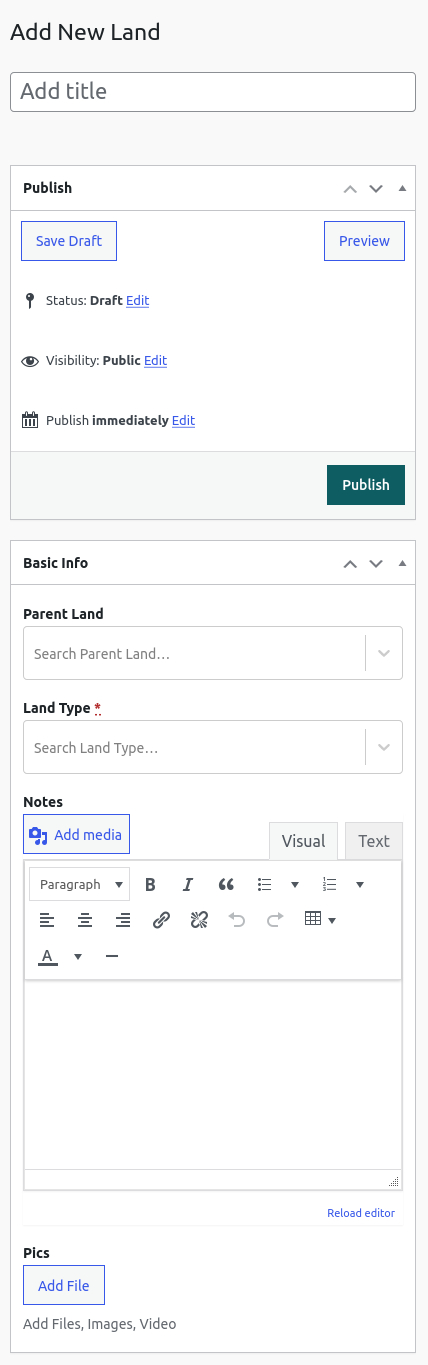Expand numbered list style options
428x1365 pixels.
(360, 884)
